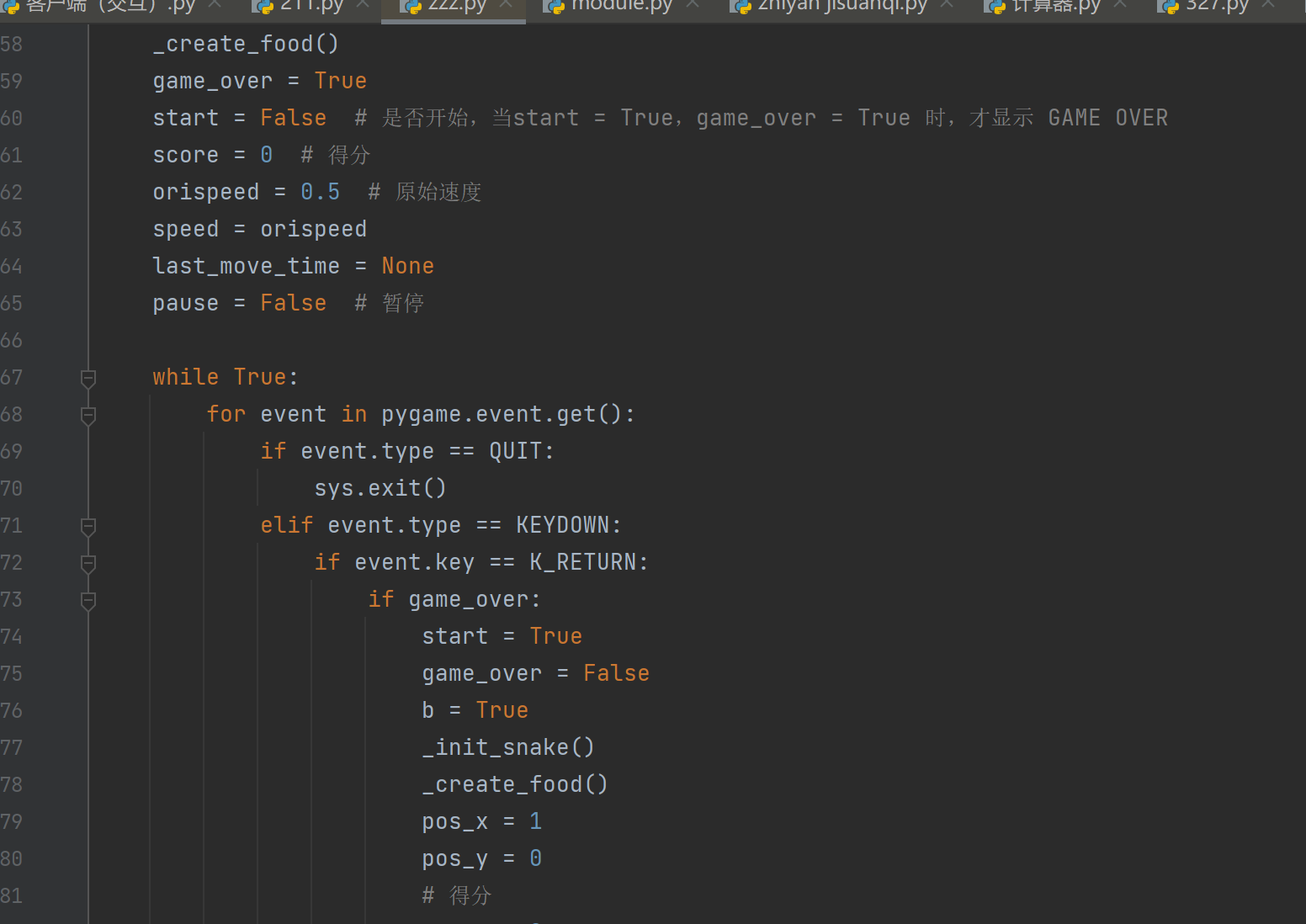Click gutter line number 66
Screen dimensions: 1306x924
pyautogui.click(x=11, y=340)
